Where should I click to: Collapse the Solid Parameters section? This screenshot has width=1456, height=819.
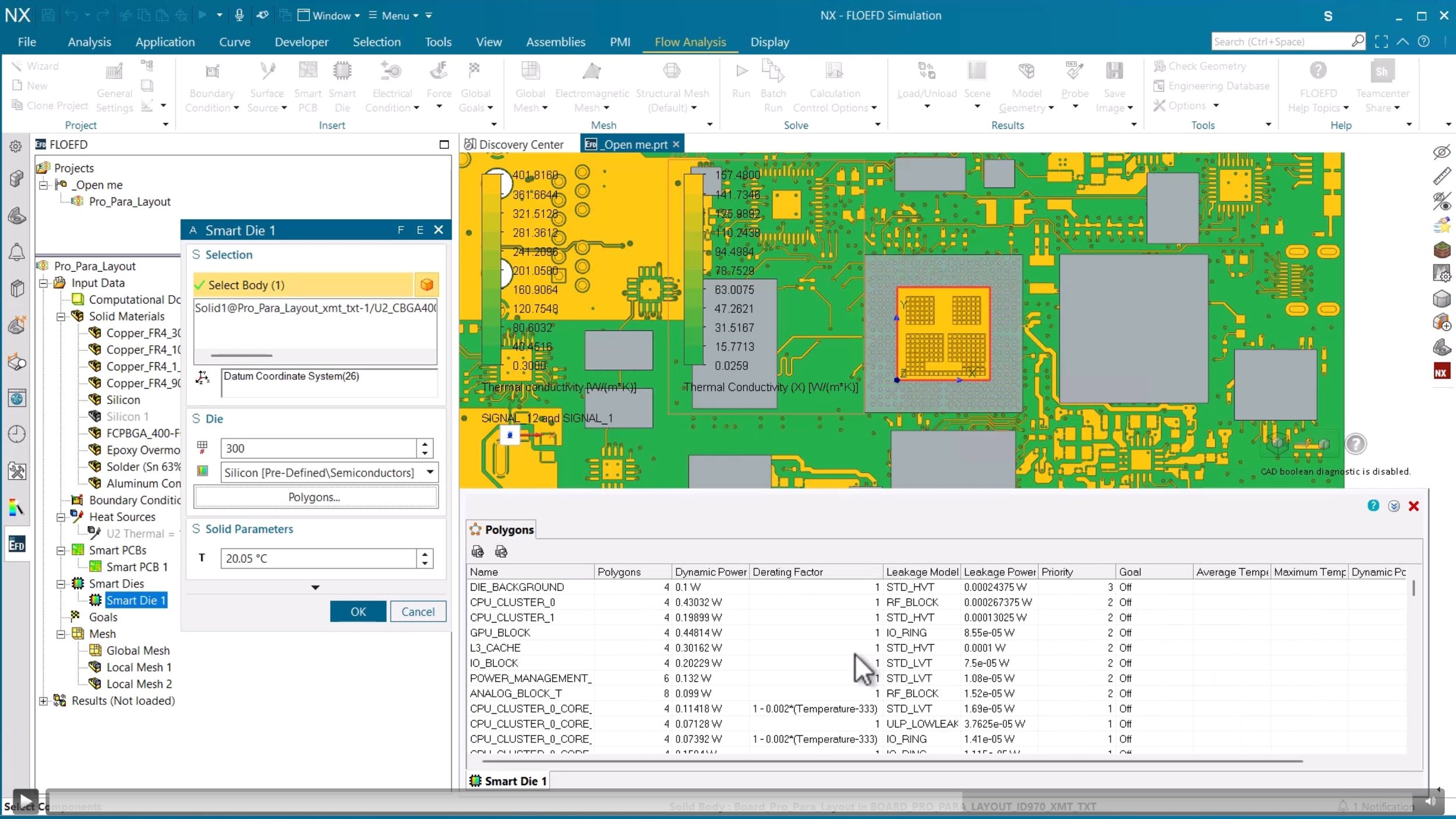point(196,529)
